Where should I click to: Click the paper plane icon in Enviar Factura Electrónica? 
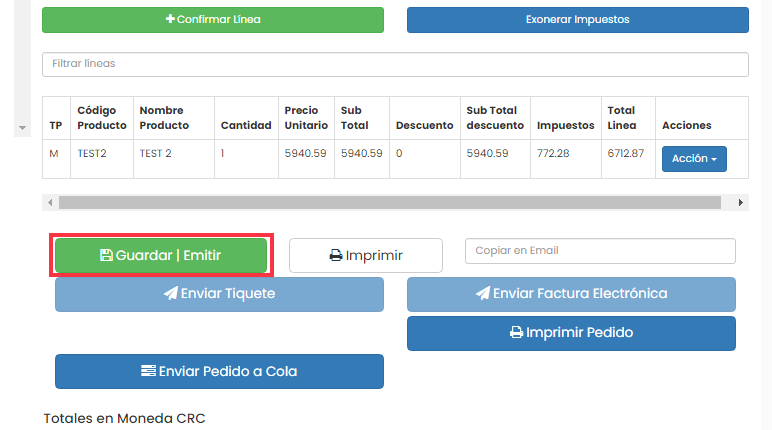point(482,293)
